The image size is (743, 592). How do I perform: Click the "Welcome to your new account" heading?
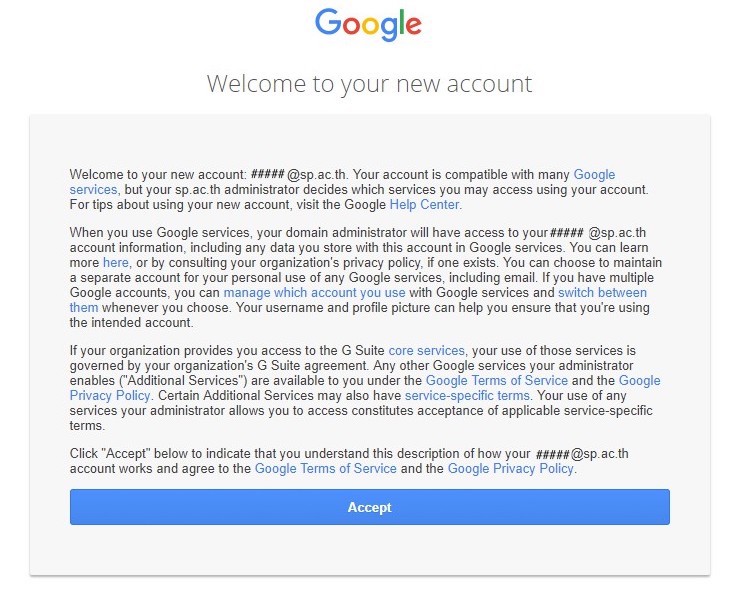(x=370, y=84)
